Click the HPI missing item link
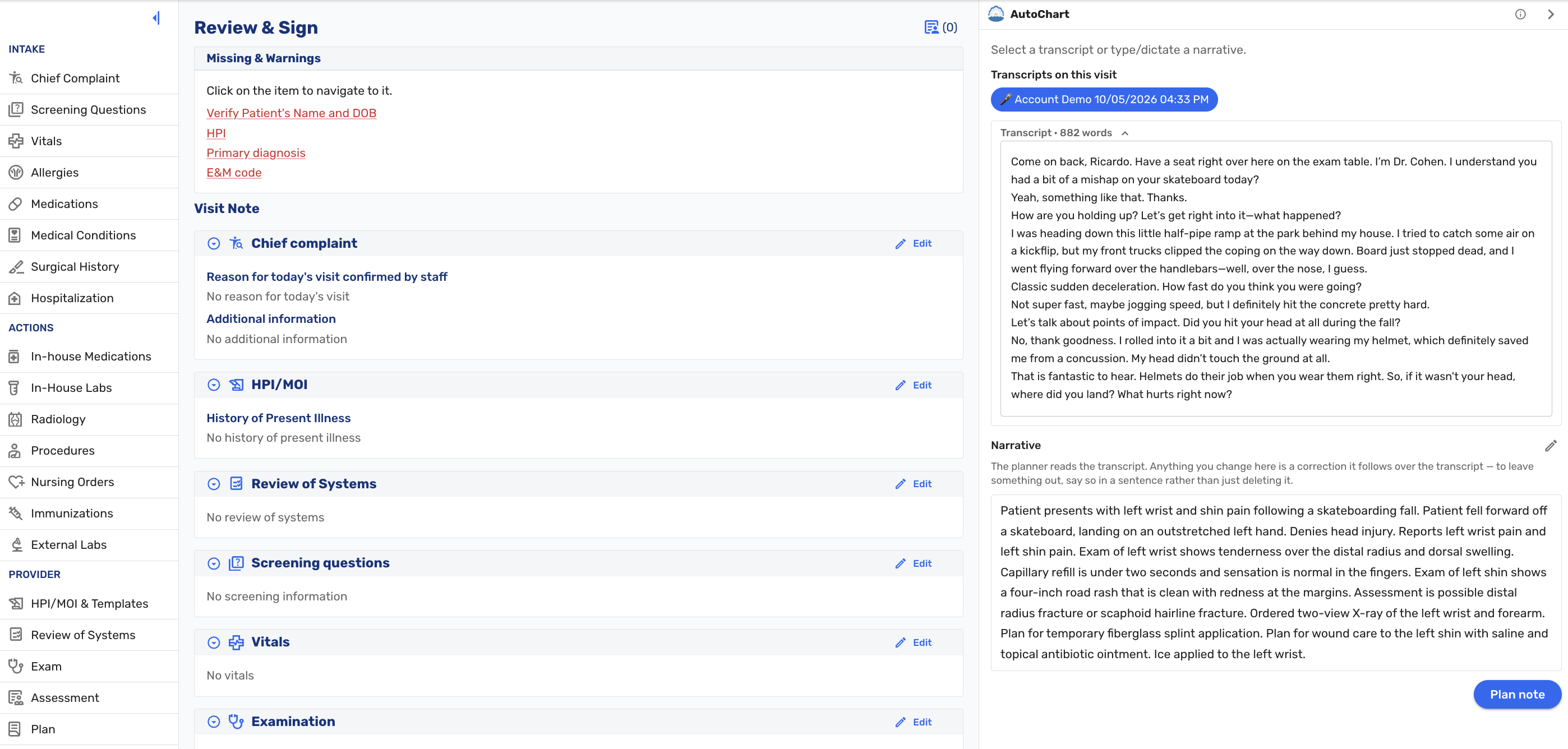This screenshot has width=1568, height=749. [216, 133]
